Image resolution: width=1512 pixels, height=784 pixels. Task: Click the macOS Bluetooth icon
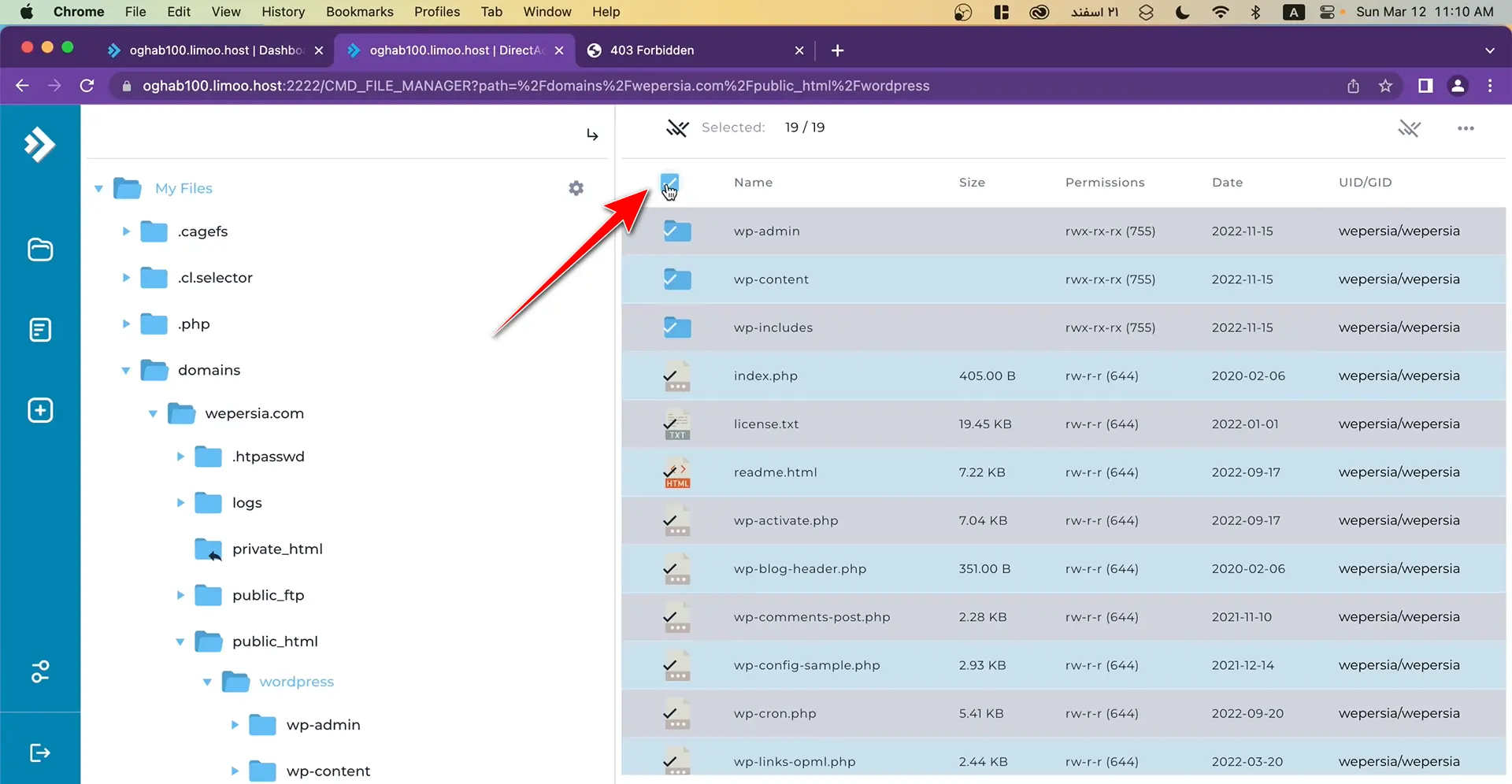tap(1256, 12)
